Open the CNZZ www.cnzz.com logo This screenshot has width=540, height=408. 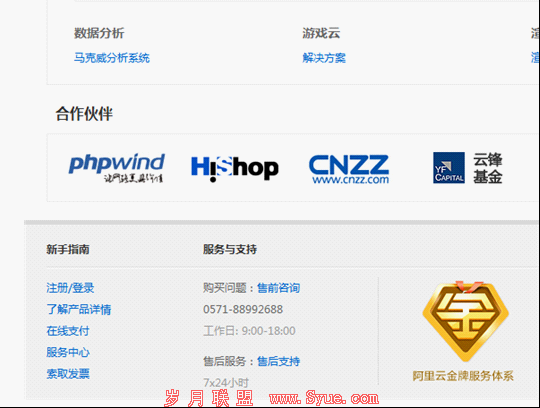coord(349,169)
